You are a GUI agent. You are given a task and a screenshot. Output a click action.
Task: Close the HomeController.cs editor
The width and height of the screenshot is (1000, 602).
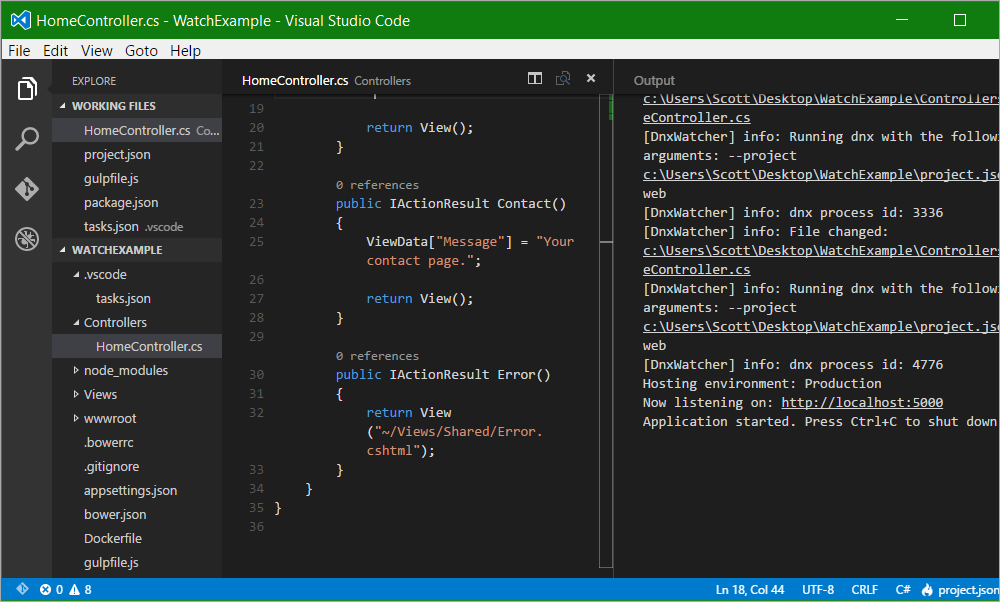pos(591,78)
